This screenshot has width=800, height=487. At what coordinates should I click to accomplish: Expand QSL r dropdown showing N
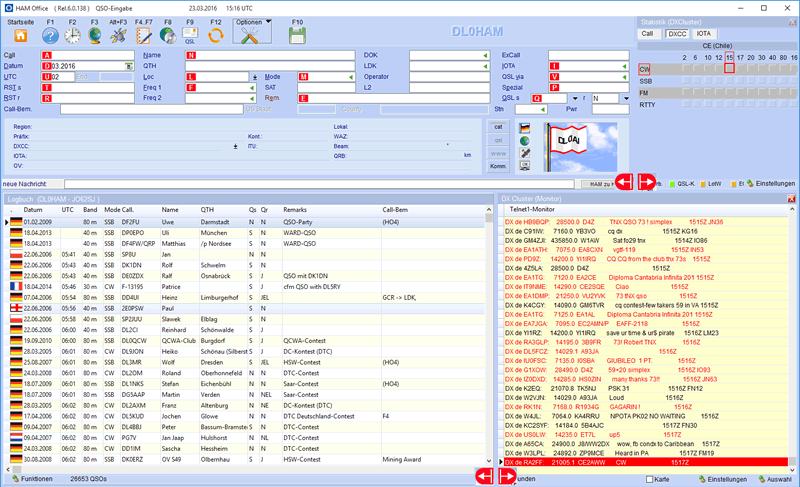coord(626,98)
